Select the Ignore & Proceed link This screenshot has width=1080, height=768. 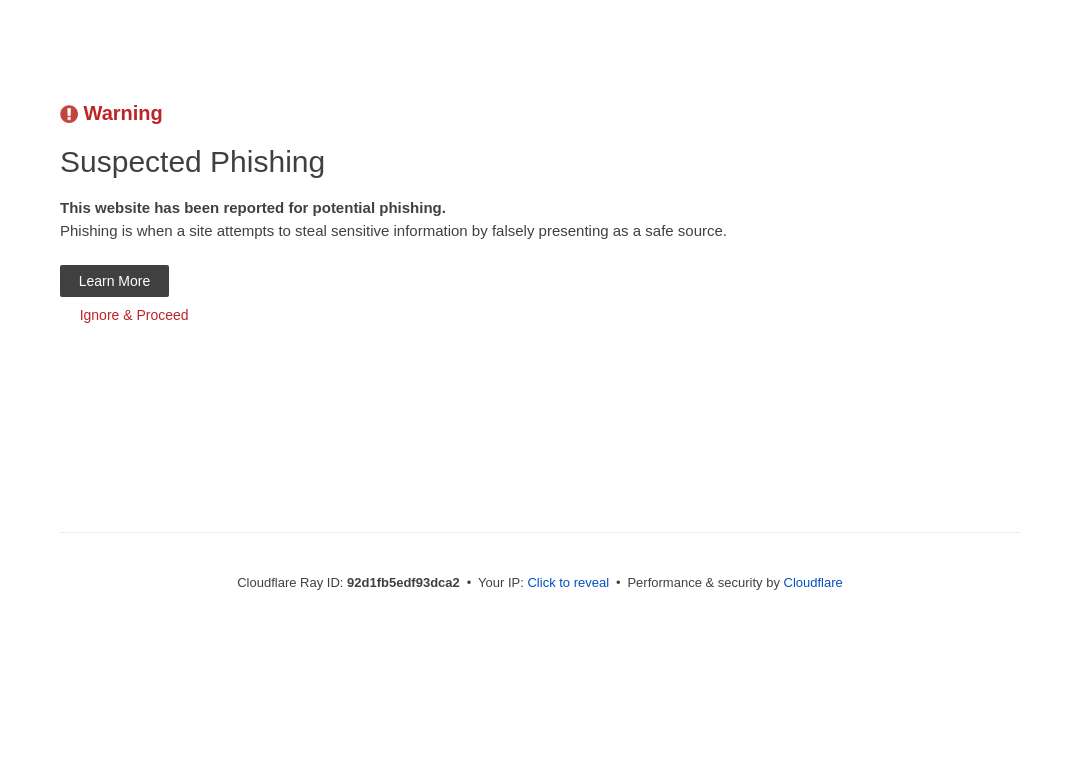[134, 315]
